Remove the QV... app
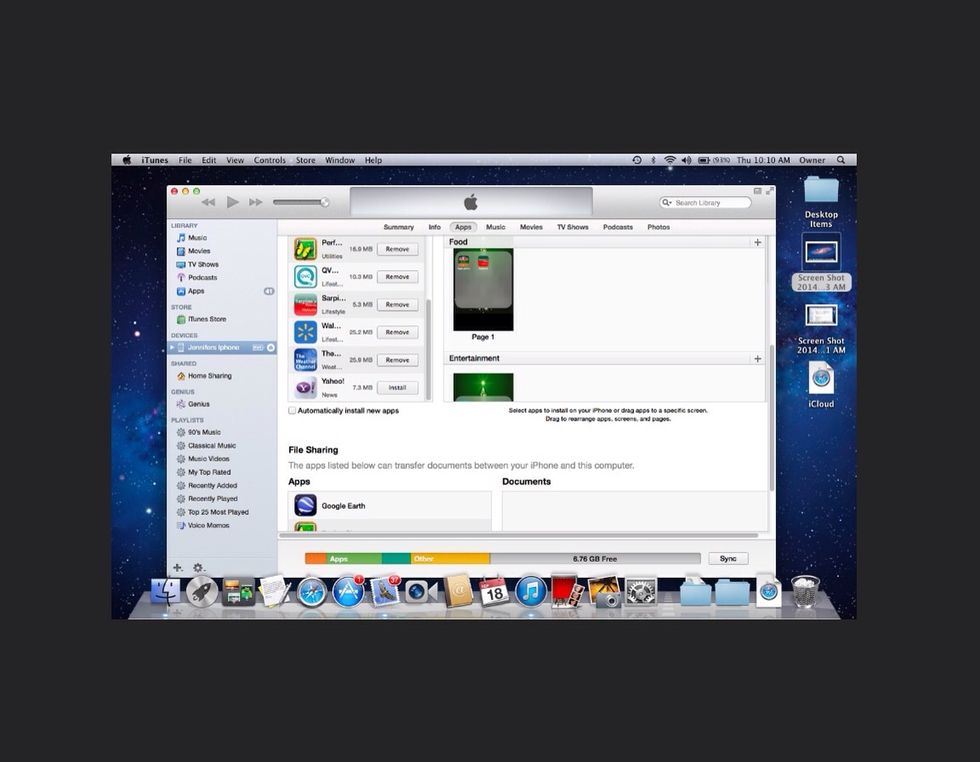This screenshot has height=762, width=980. click(398, 277)
